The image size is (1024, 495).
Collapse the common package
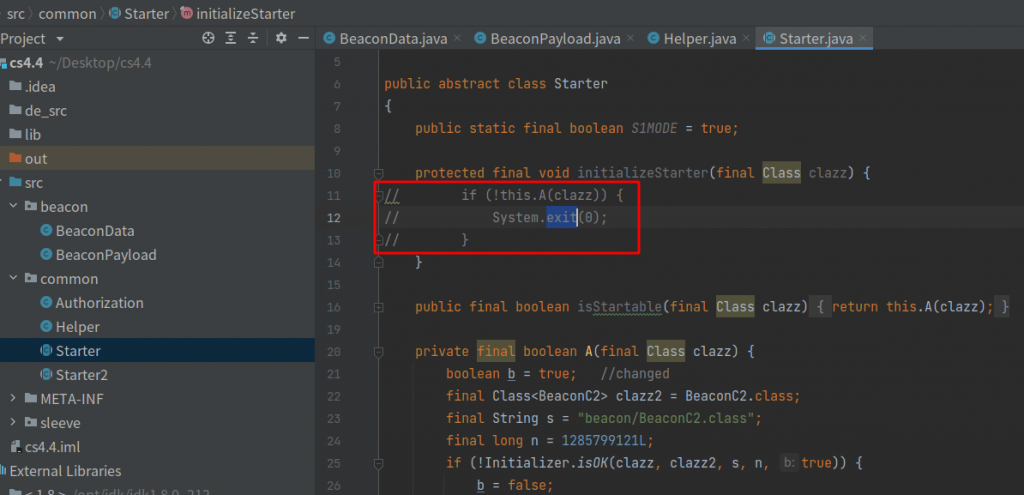[13, 279]
